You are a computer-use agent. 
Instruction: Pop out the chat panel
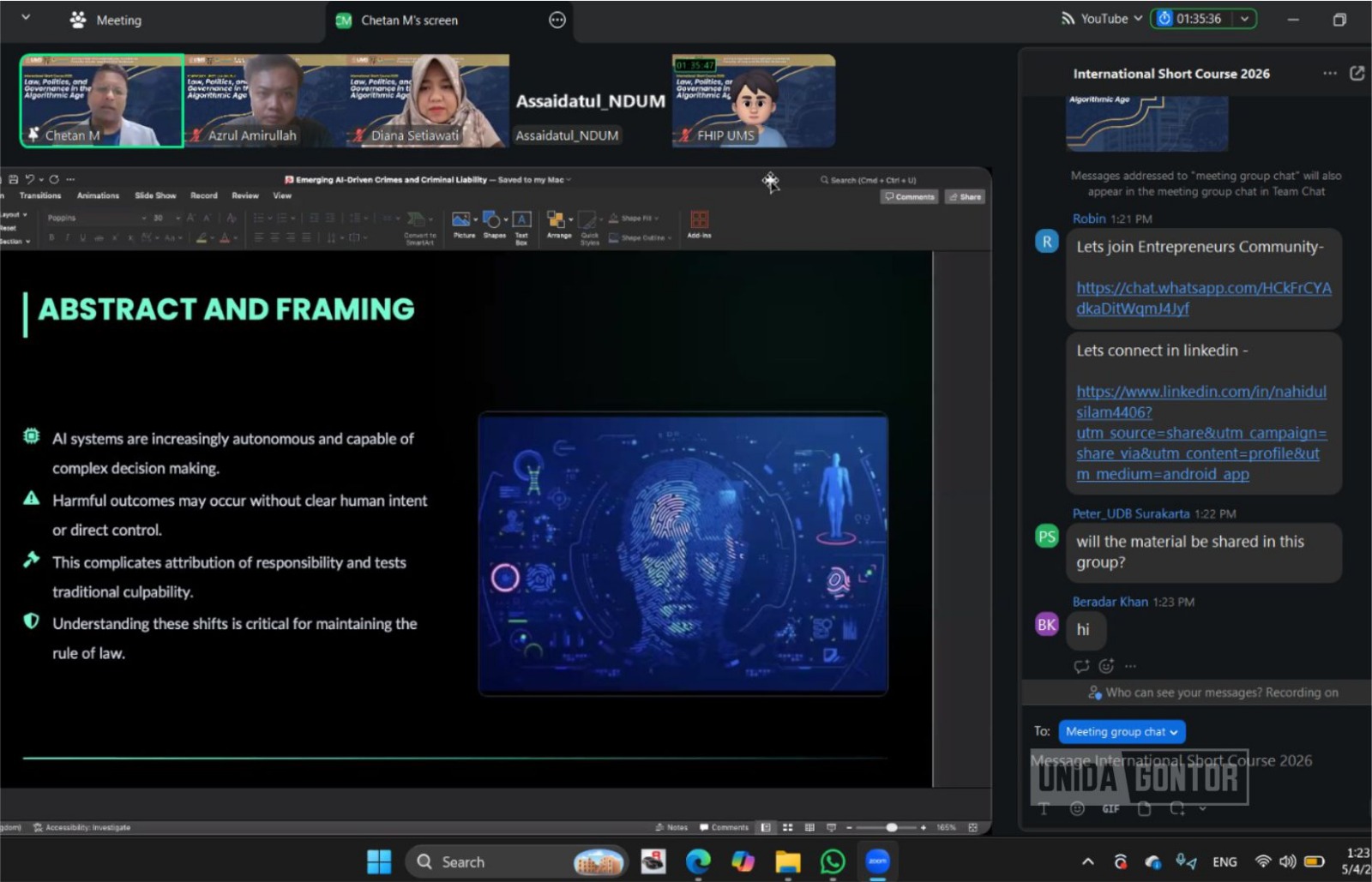pos(1357,74)
